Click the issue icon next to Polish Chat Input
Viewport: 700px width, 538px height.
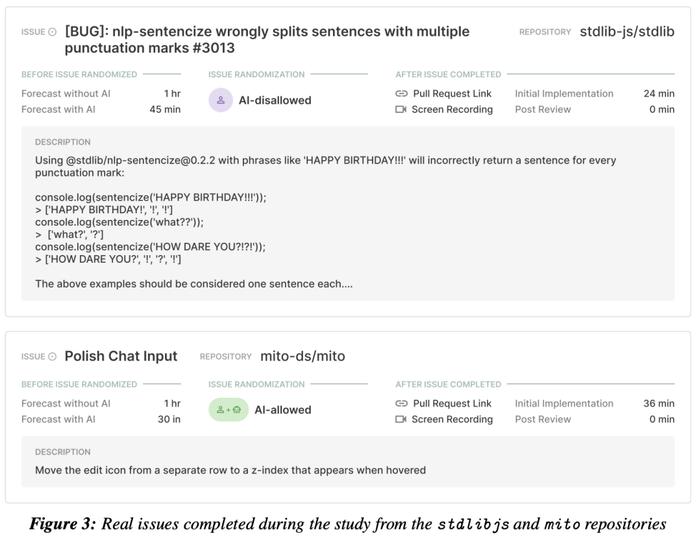[52, 357]
